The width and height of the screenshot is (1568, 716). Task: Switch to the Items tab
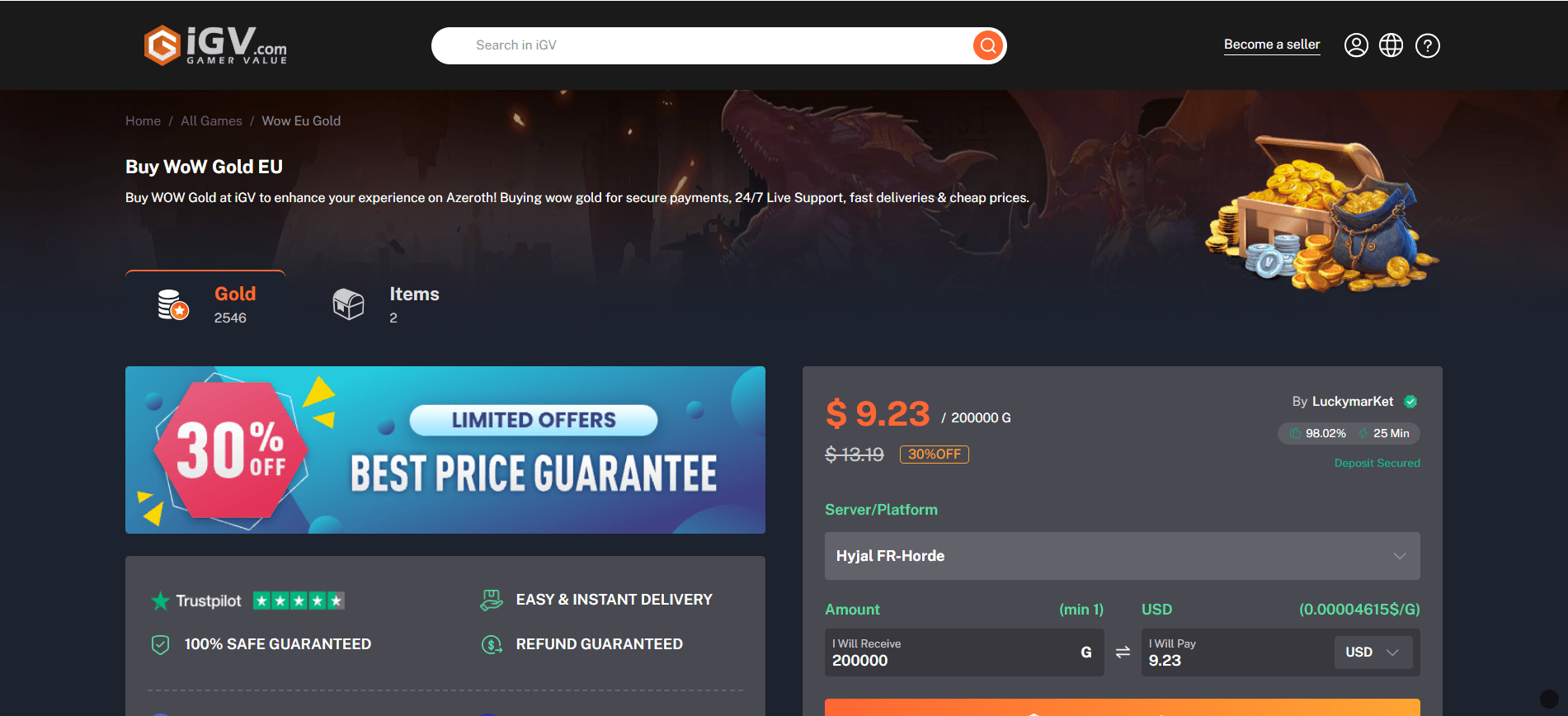(386, 304)
